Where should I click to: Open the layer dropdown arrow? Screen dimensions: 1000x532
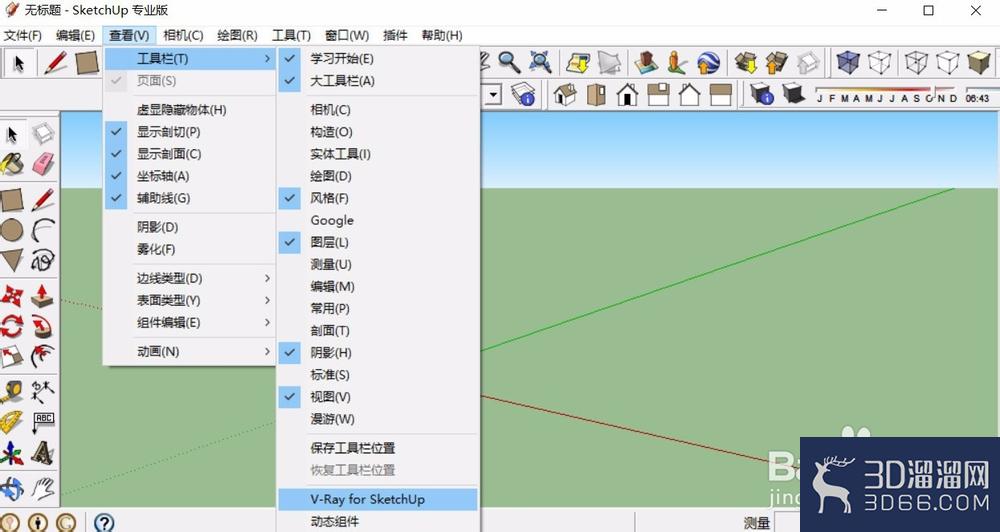pos(492,95)
